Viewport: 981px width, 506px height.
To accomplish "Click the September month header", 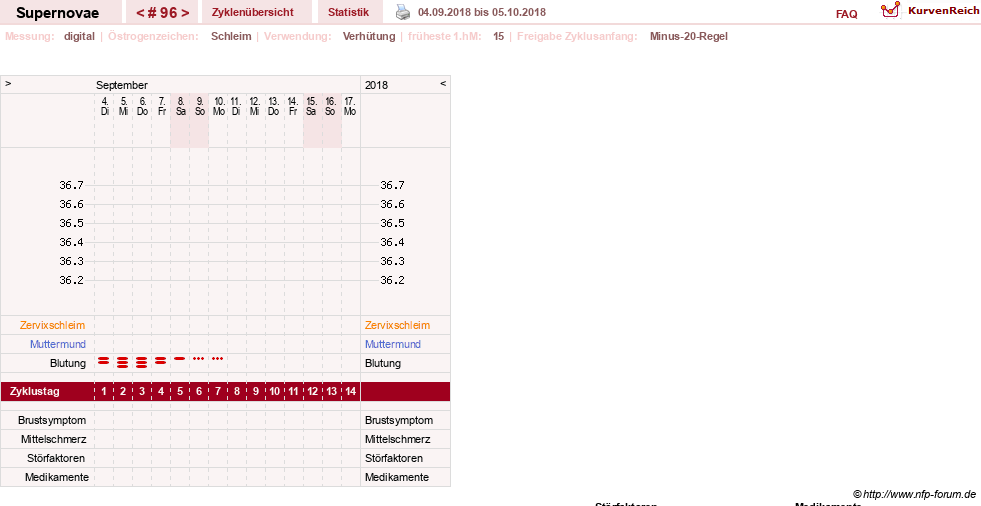I will (x=122, y=85).
